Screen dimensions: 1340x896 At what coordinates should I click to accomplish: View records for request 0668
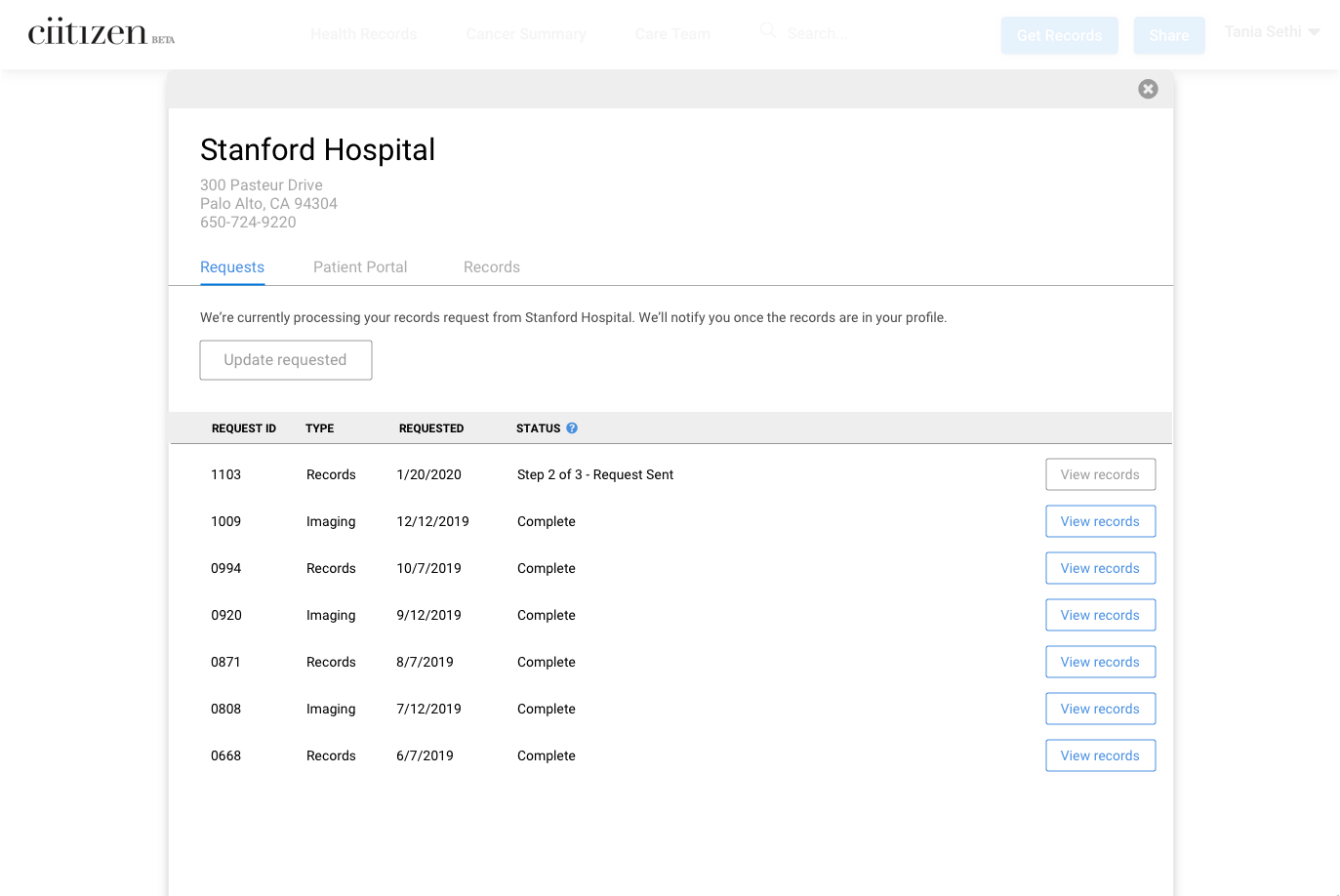click(1100, 755)
